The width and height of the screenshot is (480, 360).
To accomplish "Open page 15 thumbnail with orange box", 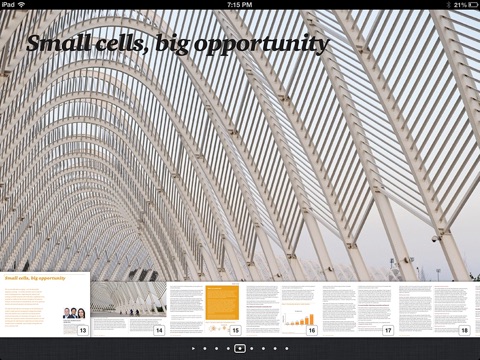I will (205, 309).
